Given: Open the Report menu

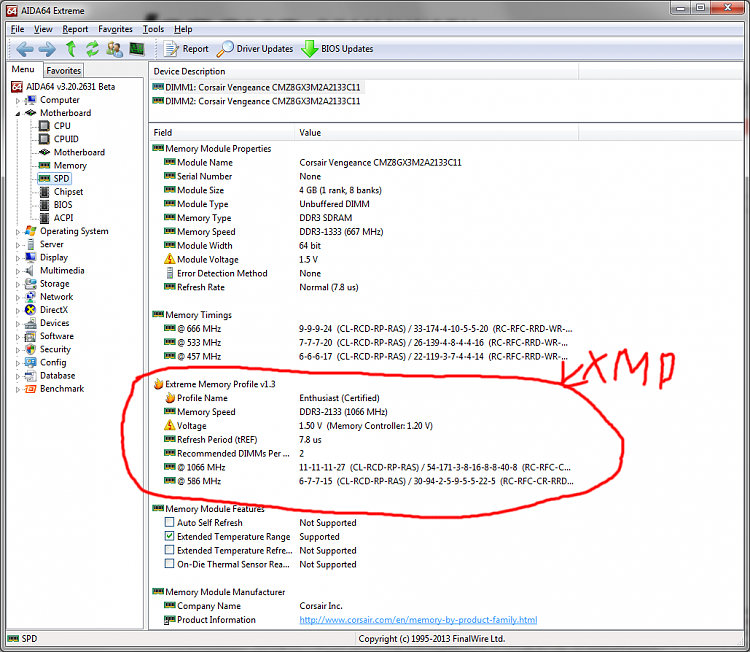Looking at the screenshot, I should 75,29.
